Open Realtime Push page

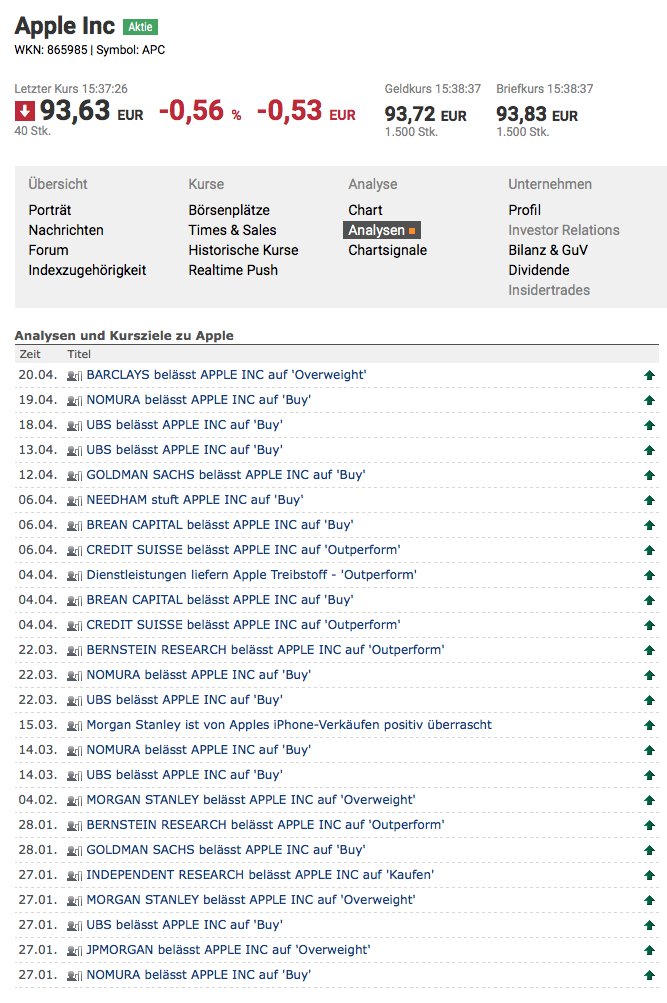pyautogui.click(x=233, y=270)
